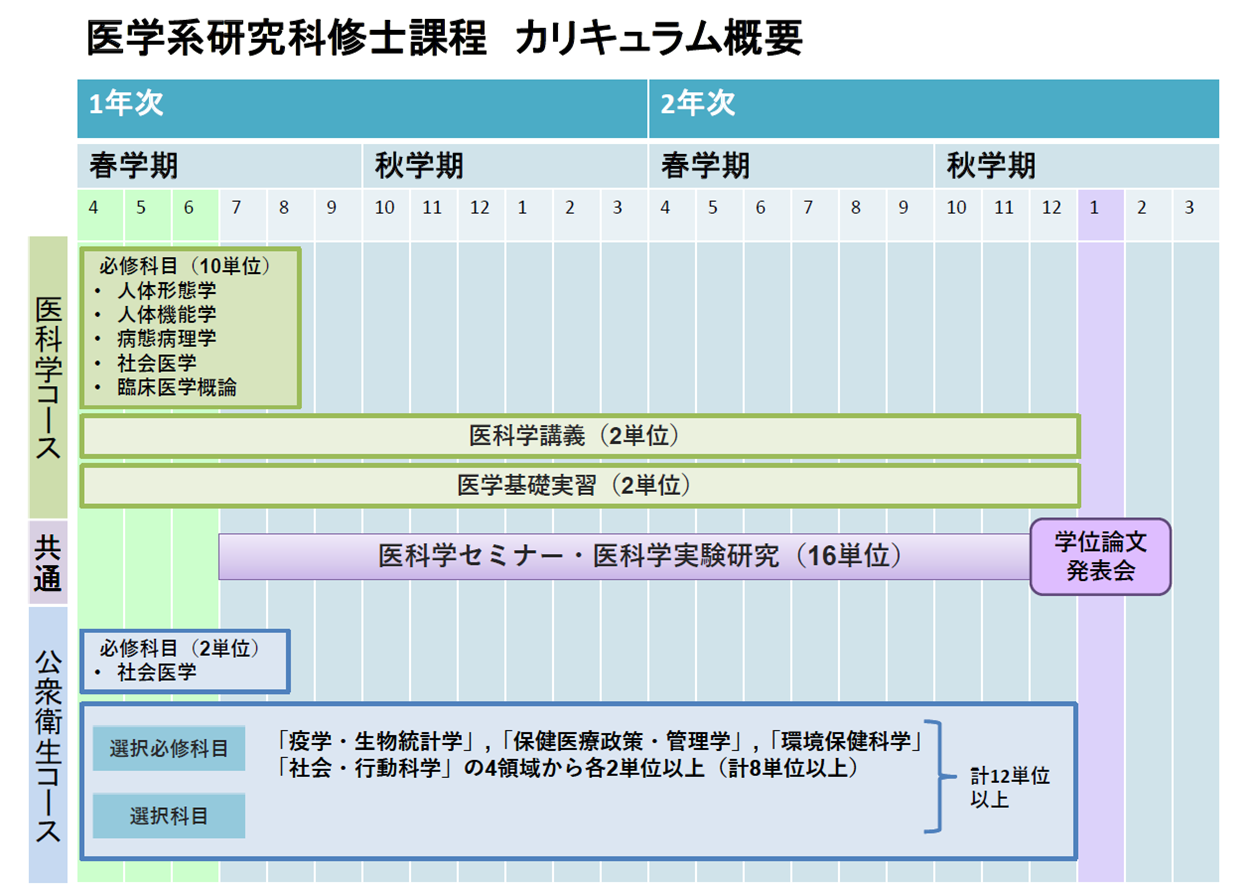Click the 医学基礎実習（2単位）bar
This screenshot has height=894, width=1255.
580,487
